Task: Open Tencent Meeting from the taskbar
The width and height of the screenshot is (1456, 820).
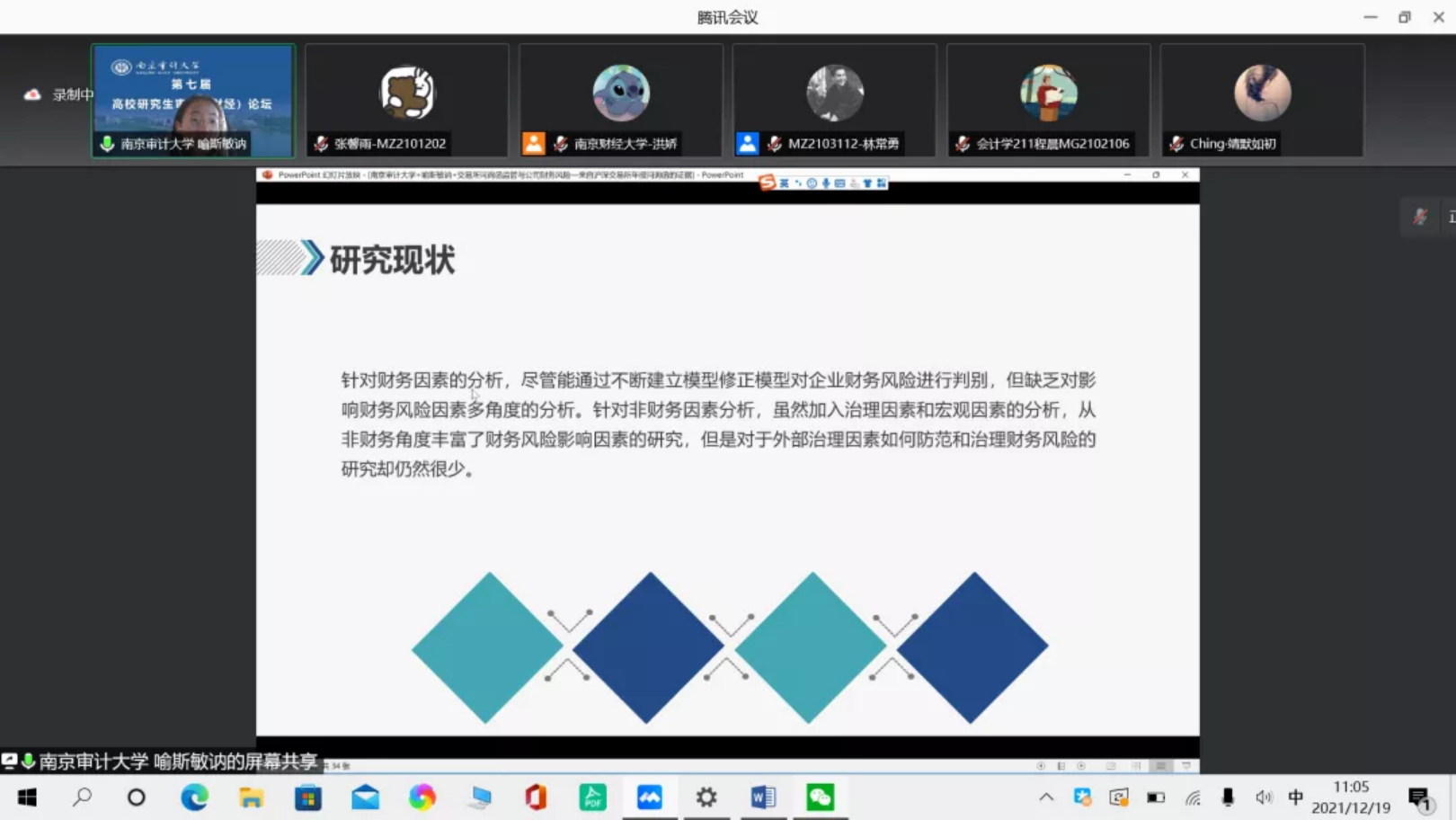Action: click(x=650, y=798)
